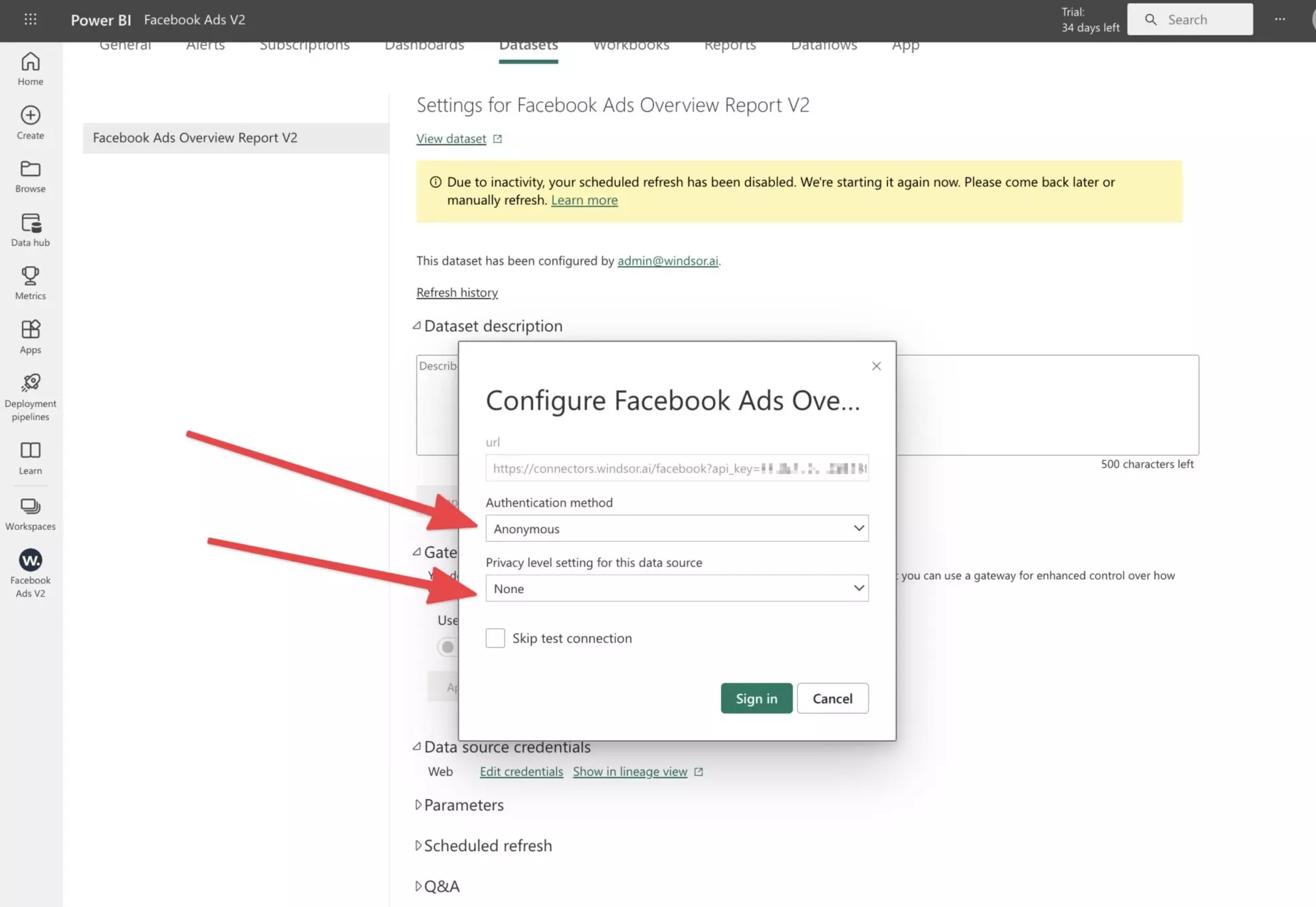The width and height of the screenshot is (1316, 907).
Task: Open Refresh history link
Action: (457, 293)
